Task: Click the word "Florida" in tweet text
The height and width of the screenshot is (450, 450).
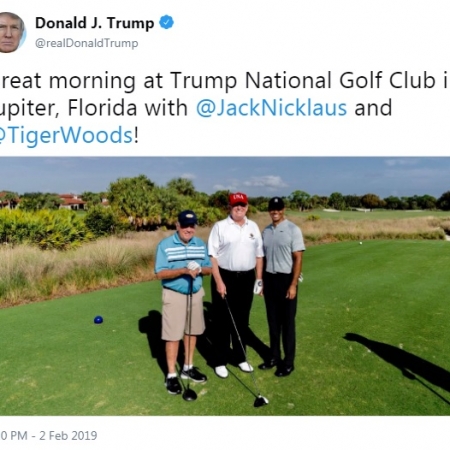Action: coord(102,108)
